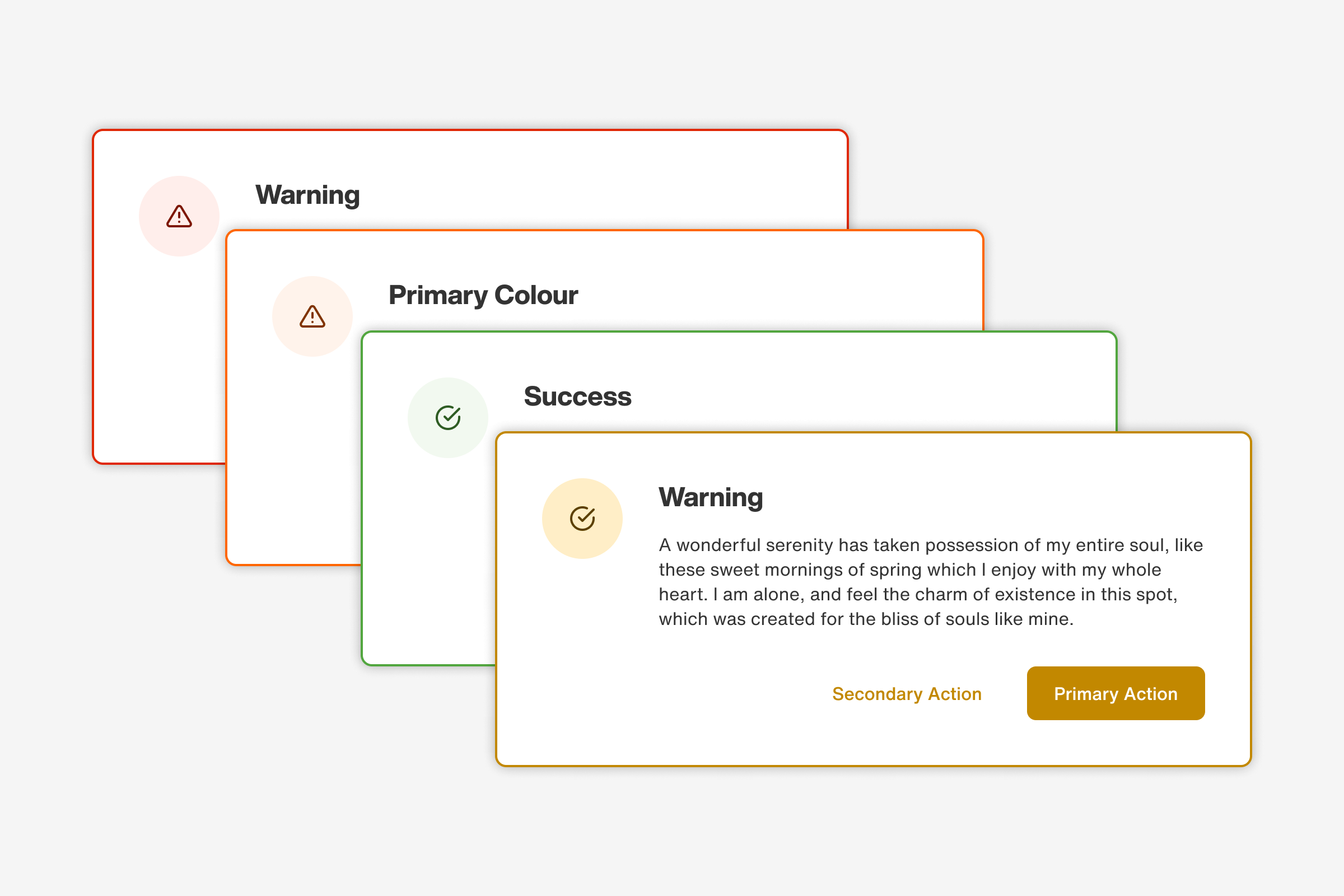Screen dimensions: 1344x896
Task: Select the Warning heading on the red card
Action: 307,195
